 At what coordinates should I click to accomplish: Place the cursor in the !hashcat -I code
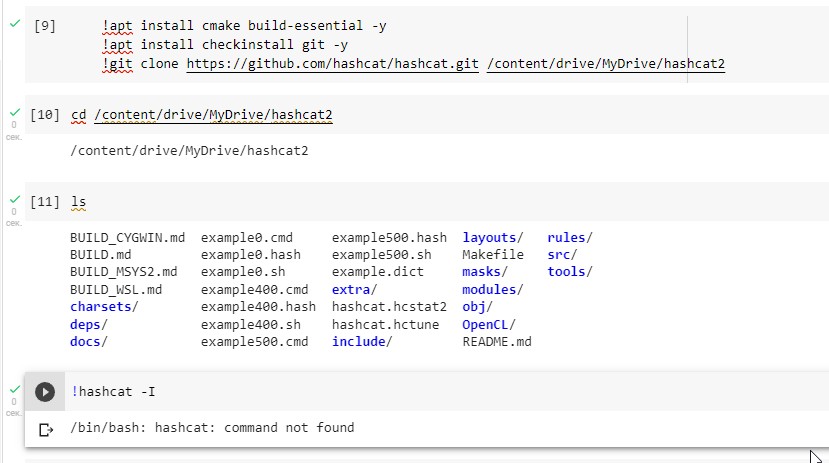pyautogui.click(x=112, y=392)
